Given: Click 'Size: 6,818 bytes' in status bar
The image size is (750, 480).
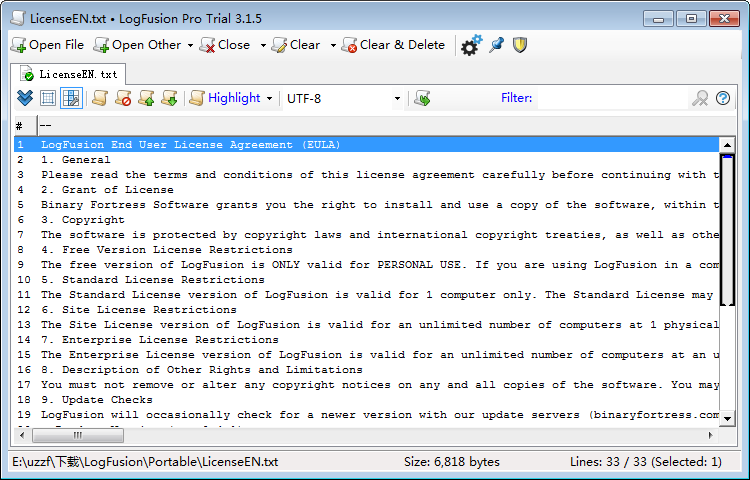Looking at the screenshot, I should pyautogui.click(x=452, y=462).
